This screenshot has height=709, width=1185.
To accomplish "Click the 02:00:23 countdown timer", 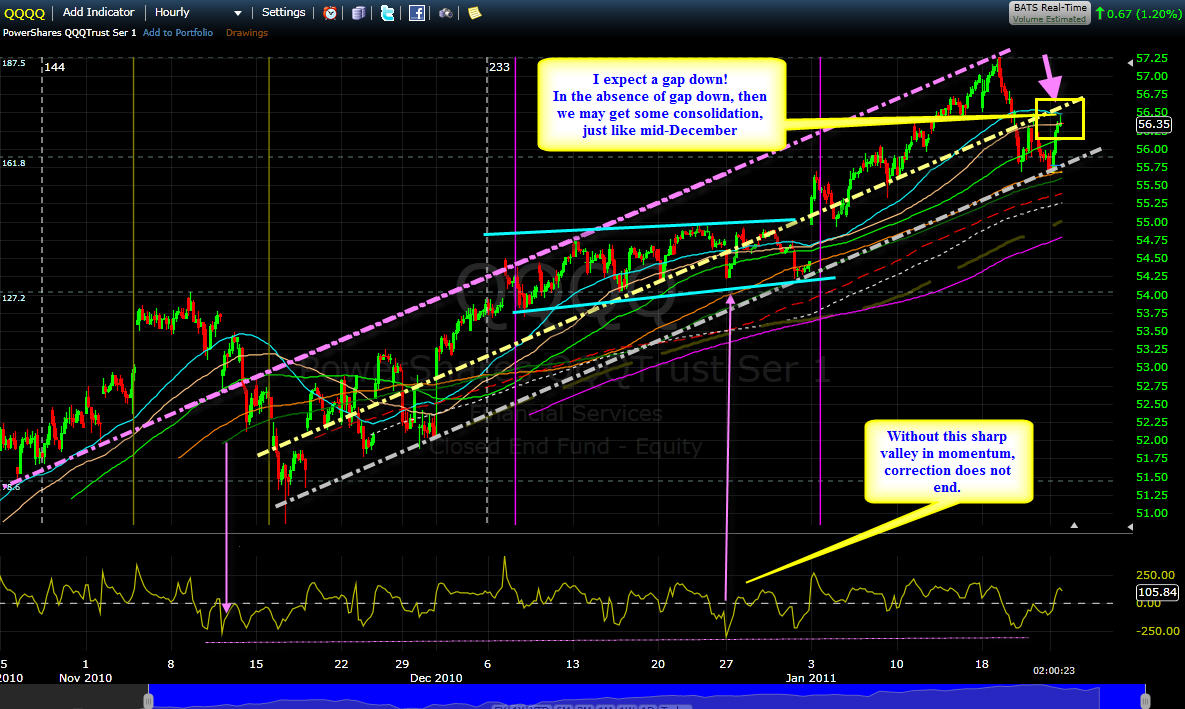I will click(x=1054, y=670).
